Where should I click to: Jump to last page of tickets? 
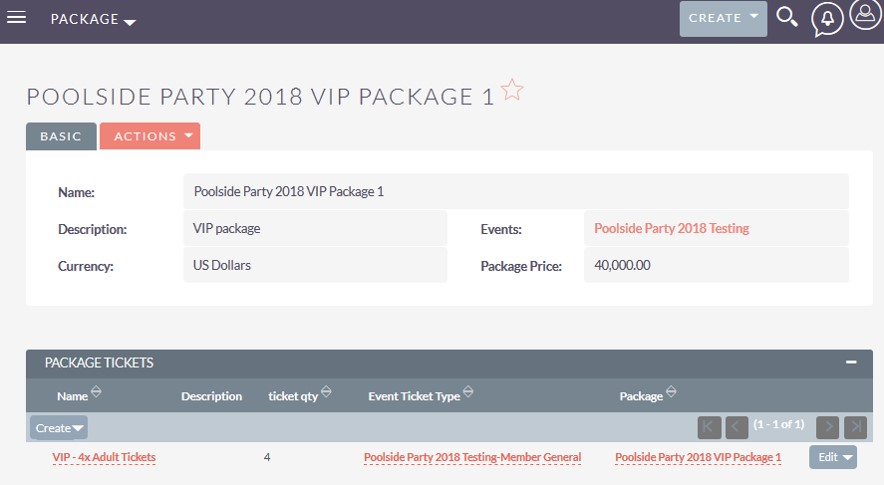pos(855,427)
